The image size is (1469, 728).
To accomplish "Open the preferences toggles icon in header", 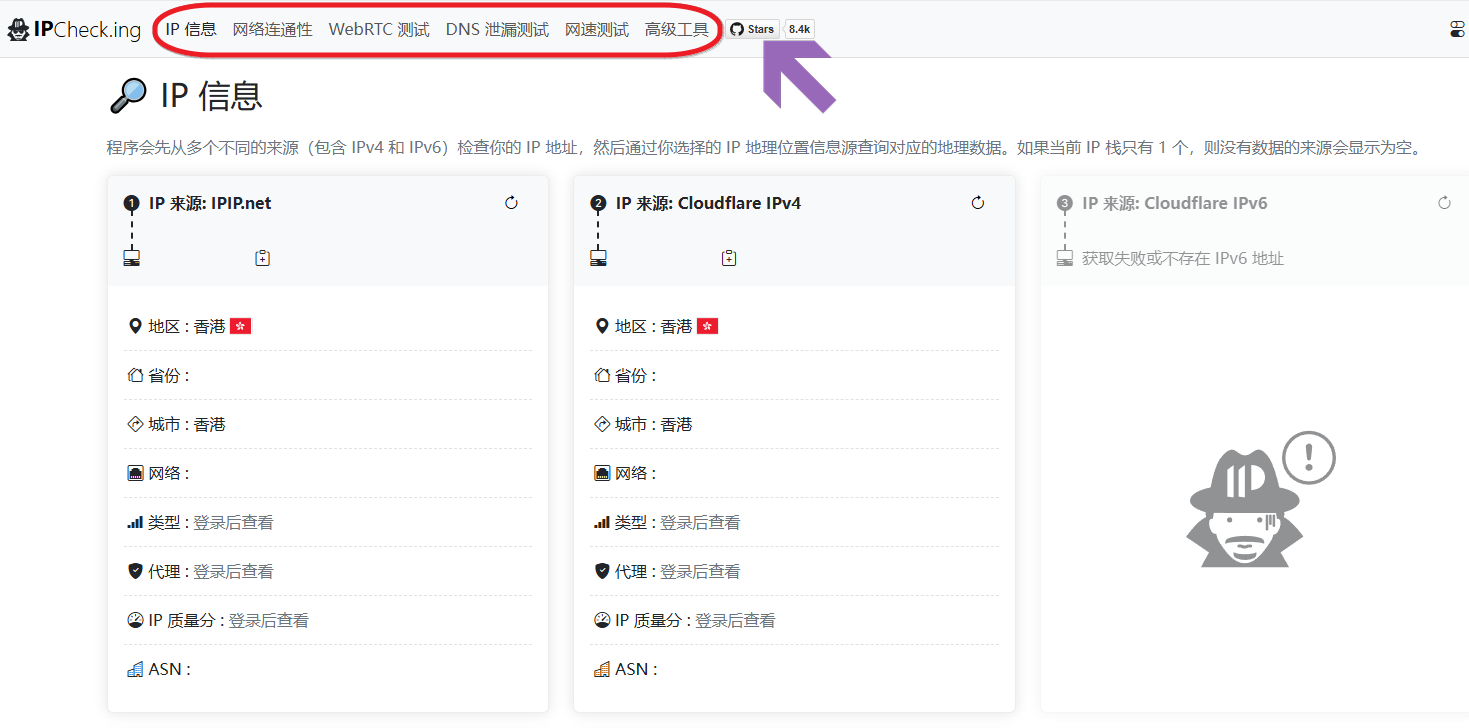I will pos(1458,30).
